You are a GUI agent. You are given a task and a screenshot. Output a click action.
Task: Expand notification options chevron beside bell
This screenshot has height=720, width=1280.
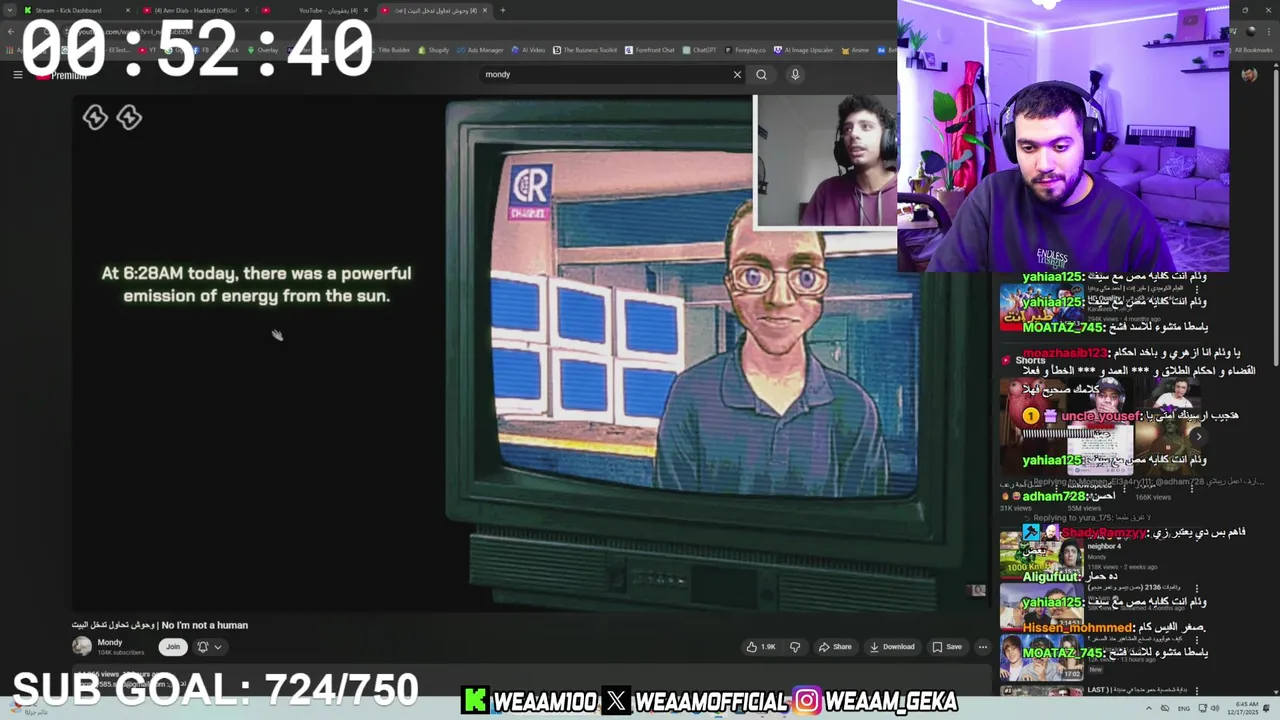coord(217,647)
